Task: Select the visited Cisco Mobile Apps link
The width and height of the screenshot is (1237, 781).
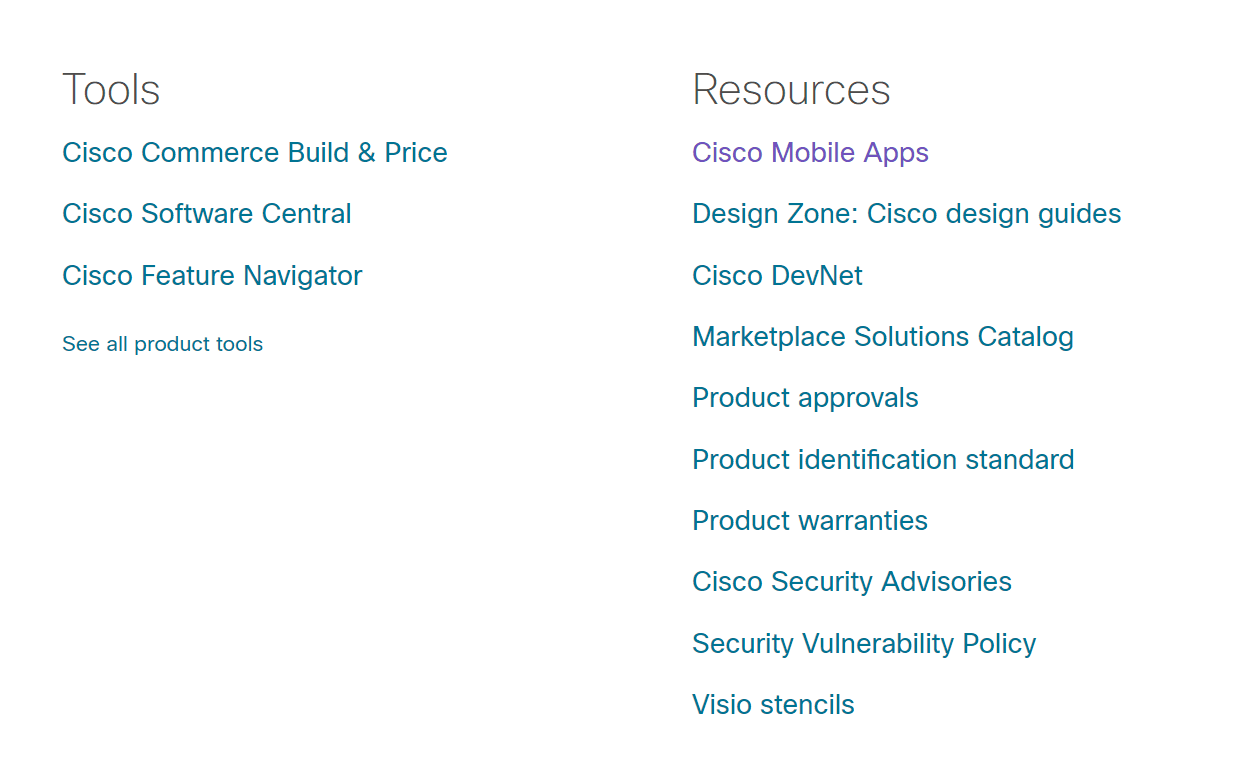Action: pyautogui.click(x=810, y=152)
